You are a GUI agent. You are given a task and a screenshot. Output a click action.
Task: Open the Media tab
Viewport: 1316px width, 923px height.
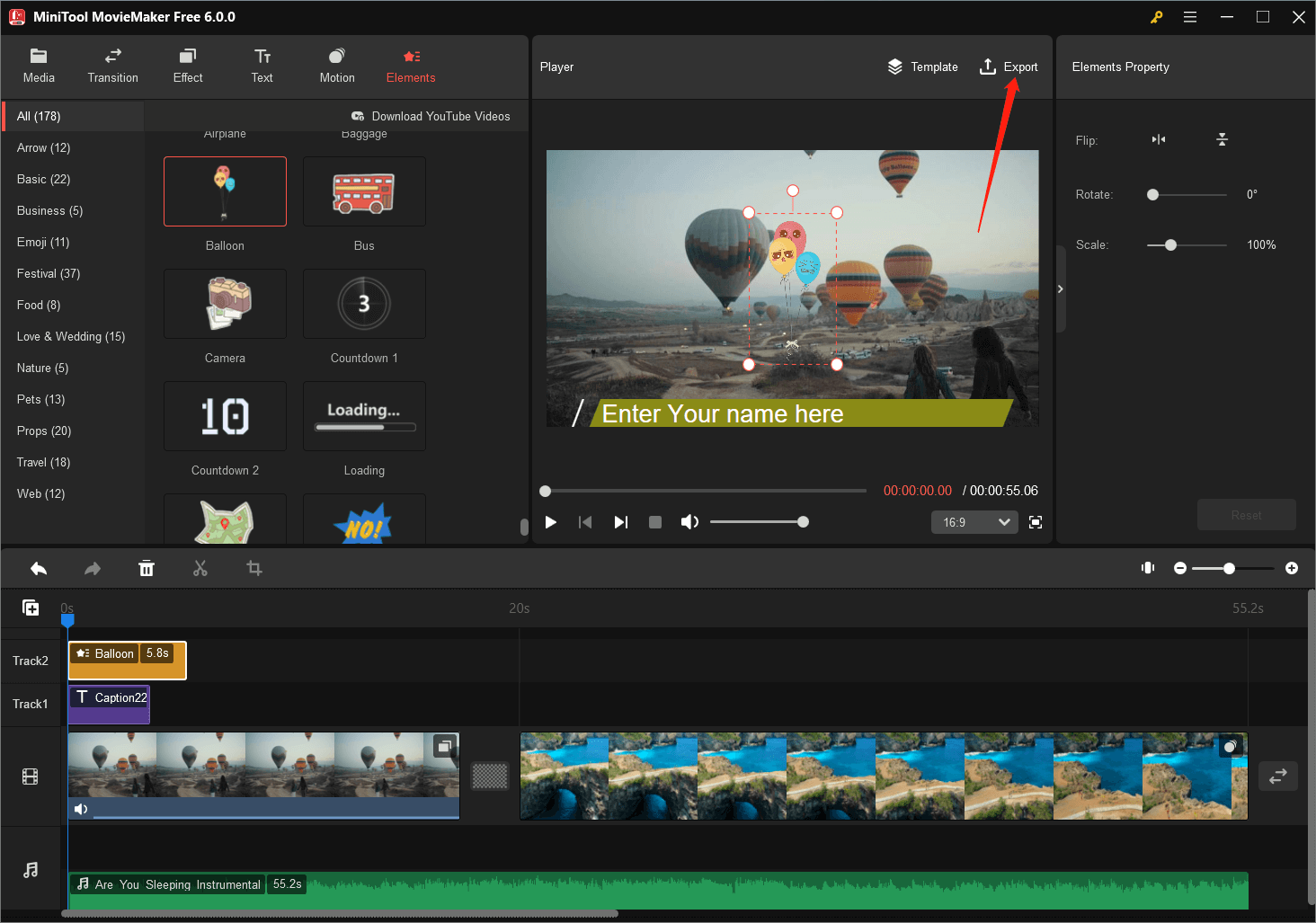point(39,67)
